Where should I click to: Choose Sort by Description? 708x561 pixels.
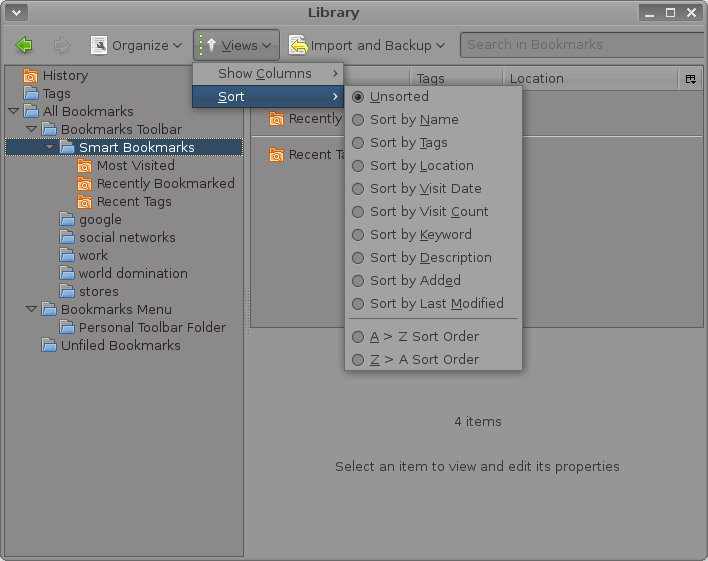[x=433, y=258]
